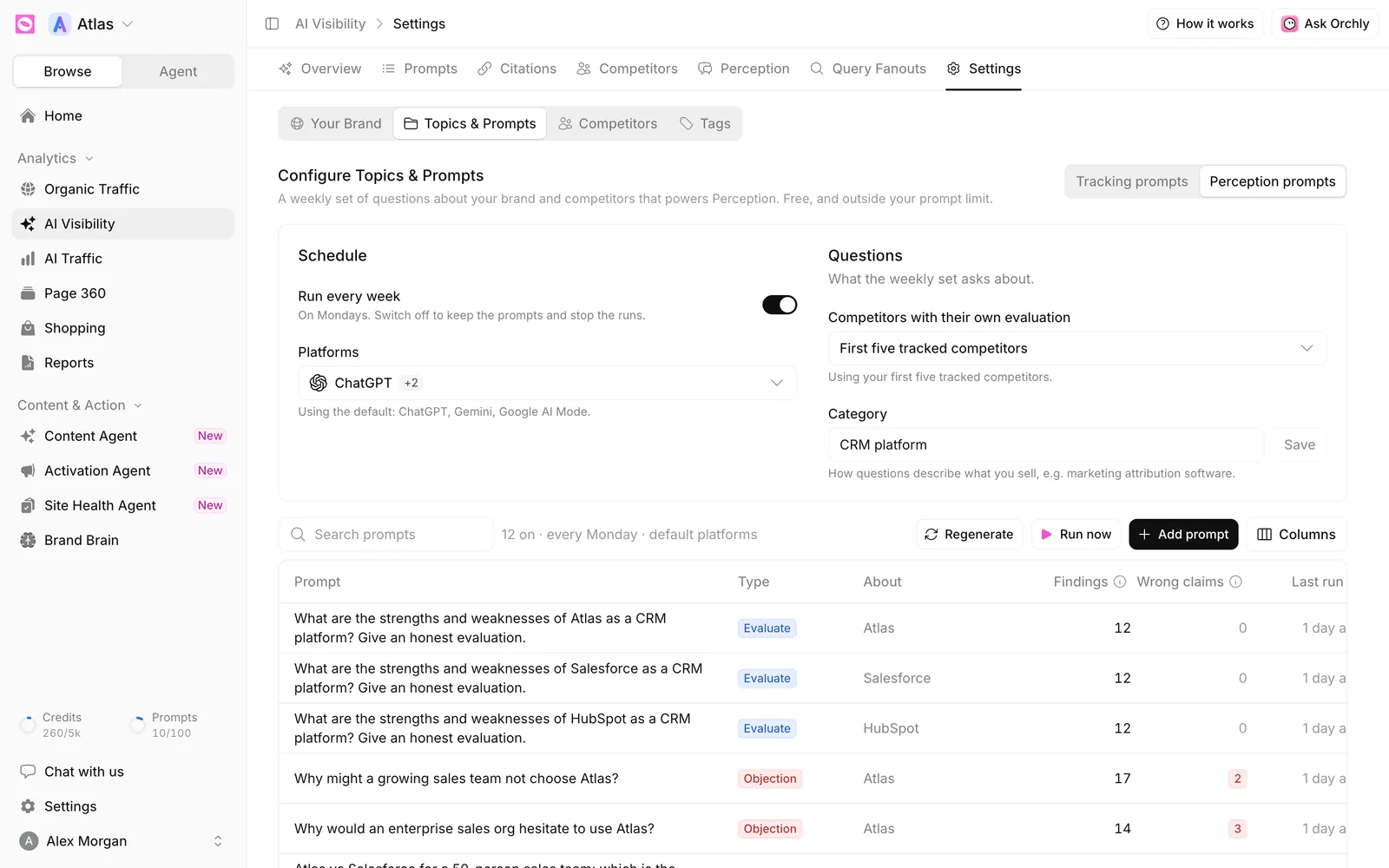Image resolution: width=1389 pixels, height=868 pixels.
Task: Open First five tracked competitors dropdown
Action: [x=1077, y=348]
